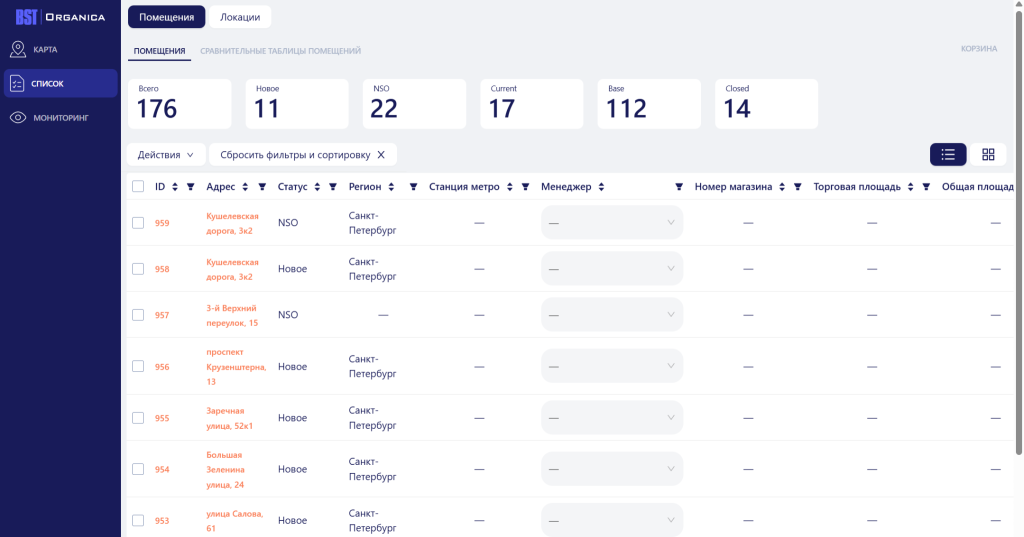Open the Действия dropdown
Viewport: 1024px width, 537px height.
(166, 155)
